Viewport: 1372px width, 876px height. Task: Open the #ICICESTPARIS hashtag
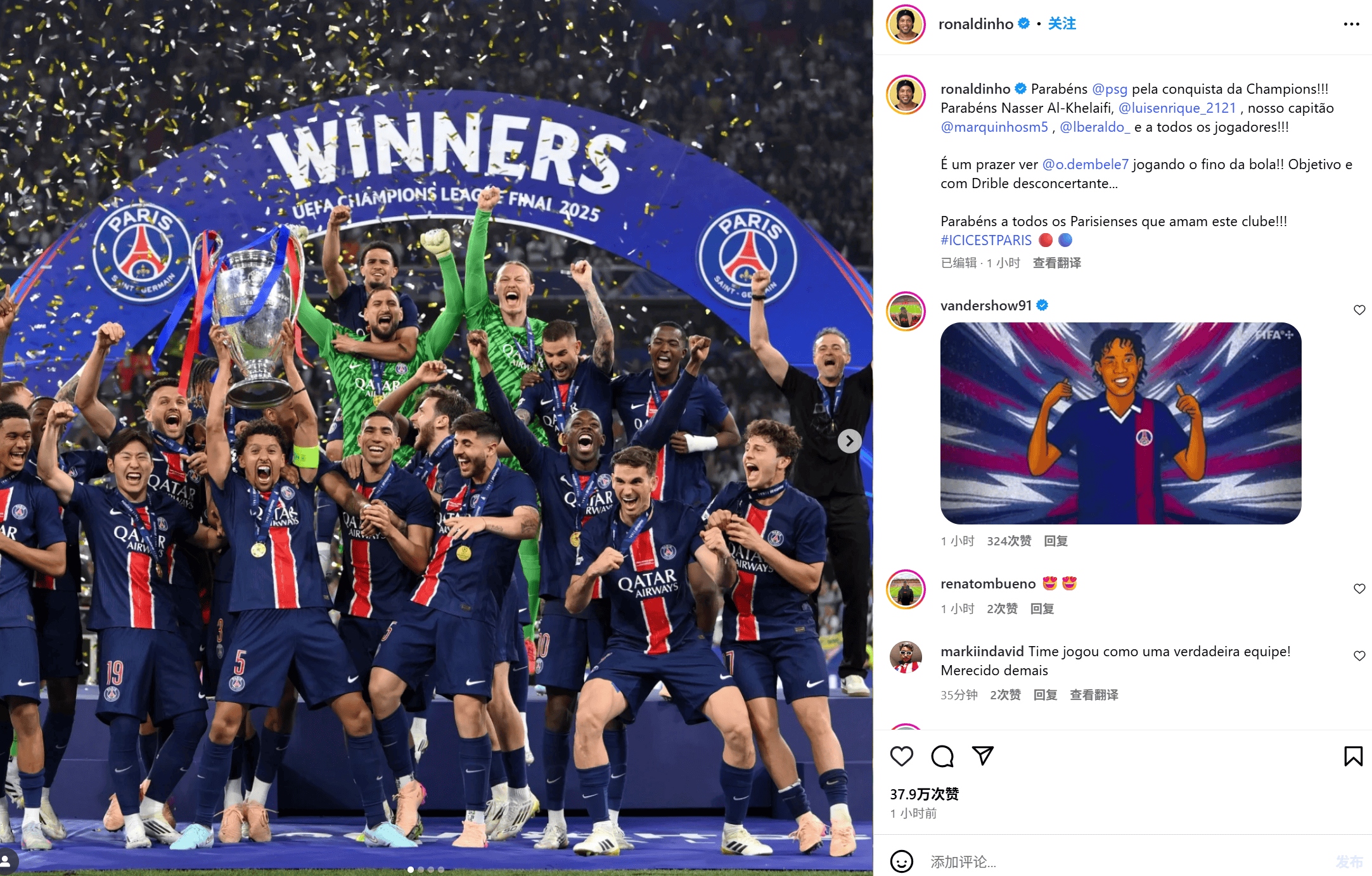pyautogui.click(x=986, y=240)
